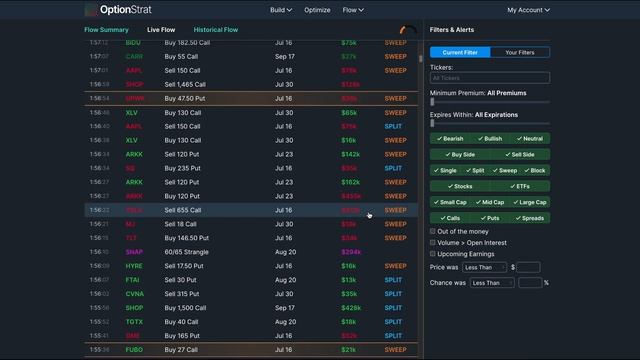Select the SHOP Sell 1,465 Call row
Image resolution: width=640 pixels, height=360 pixels.
point(251,84)
